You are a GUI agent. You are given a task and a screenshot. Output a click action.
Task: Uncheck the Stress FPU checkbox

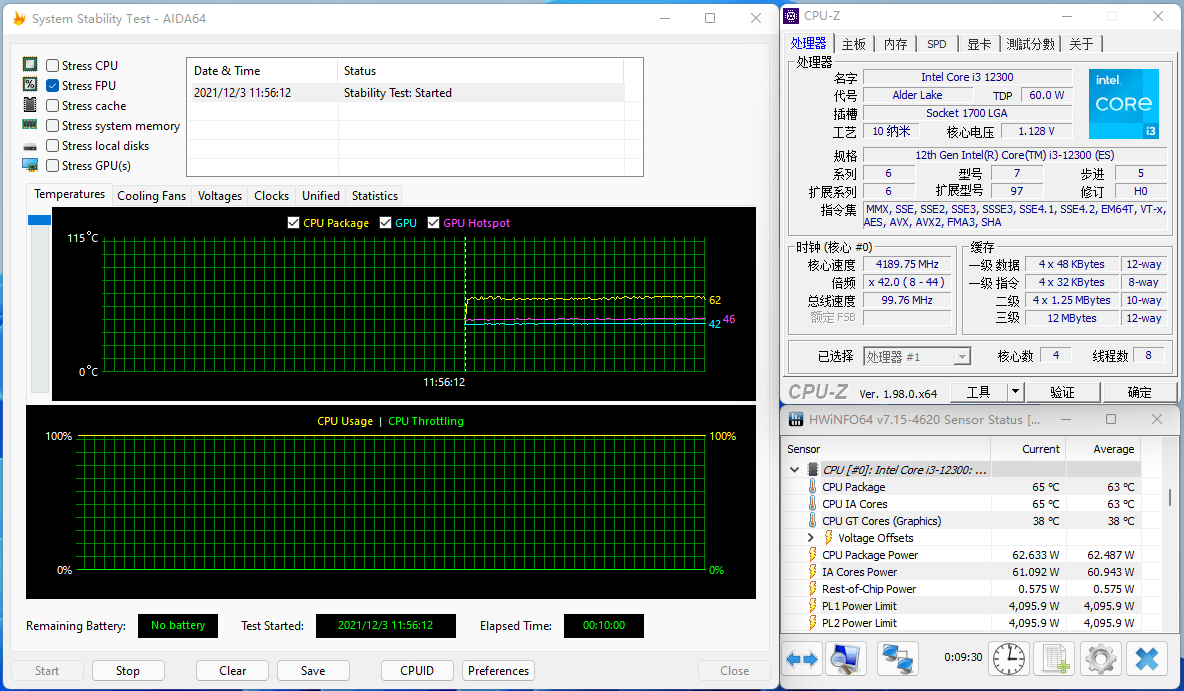click(x=53, y=86)
